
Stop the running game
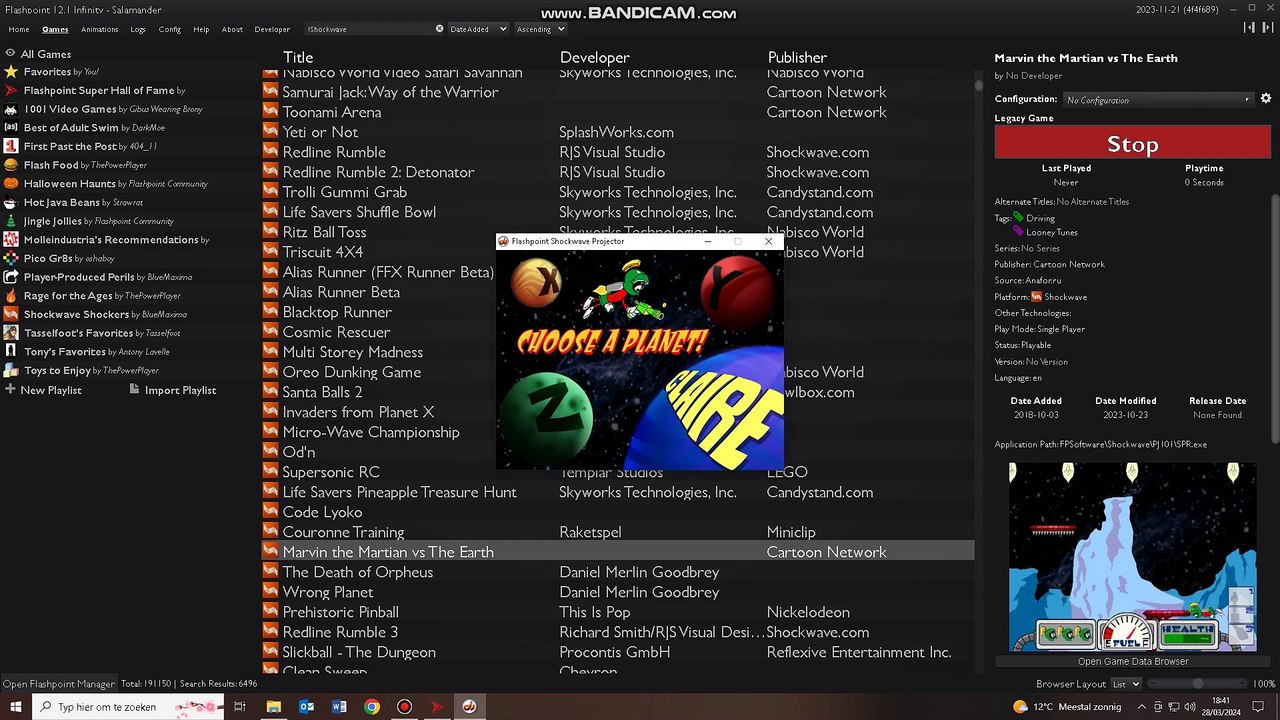(x=1132, y=144)
